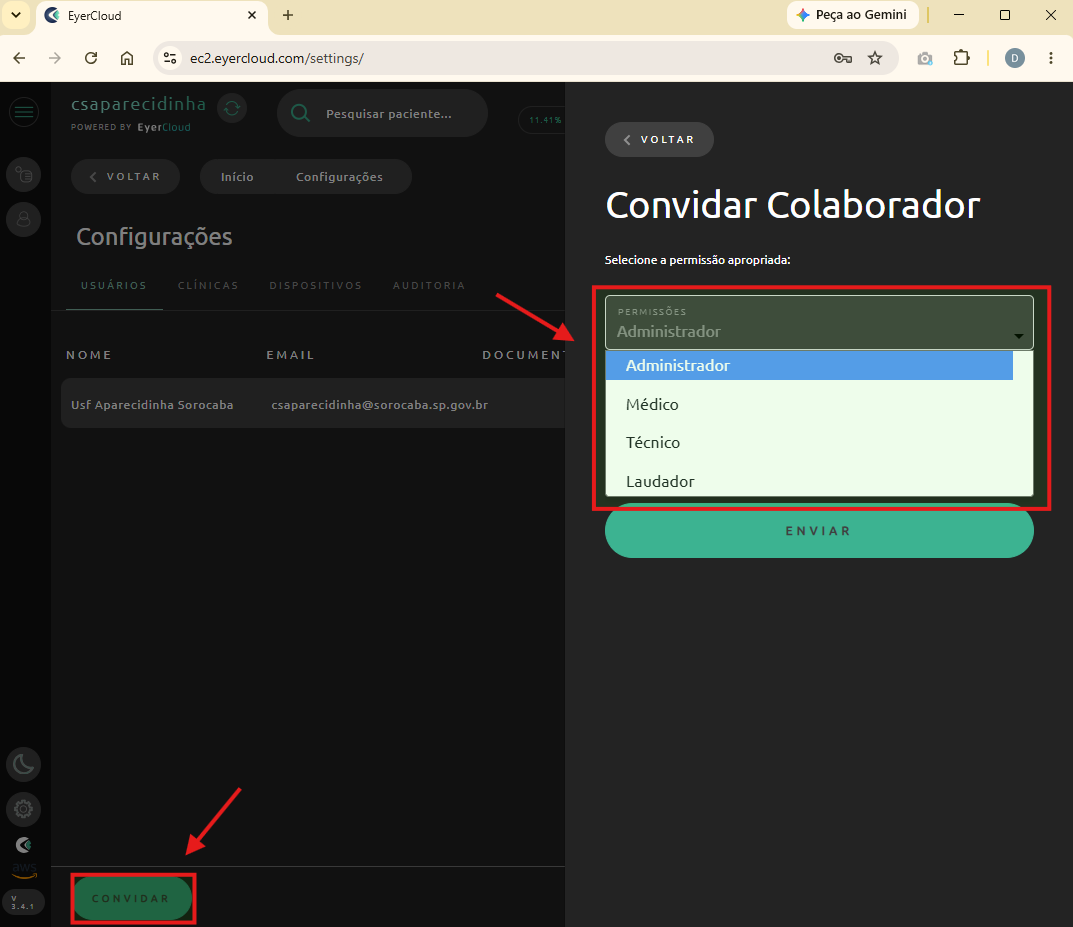This screenshot has width=1073, height=927.
Task: Toggle dark mode with the moon icon
Action: click(x=24, y=764)
